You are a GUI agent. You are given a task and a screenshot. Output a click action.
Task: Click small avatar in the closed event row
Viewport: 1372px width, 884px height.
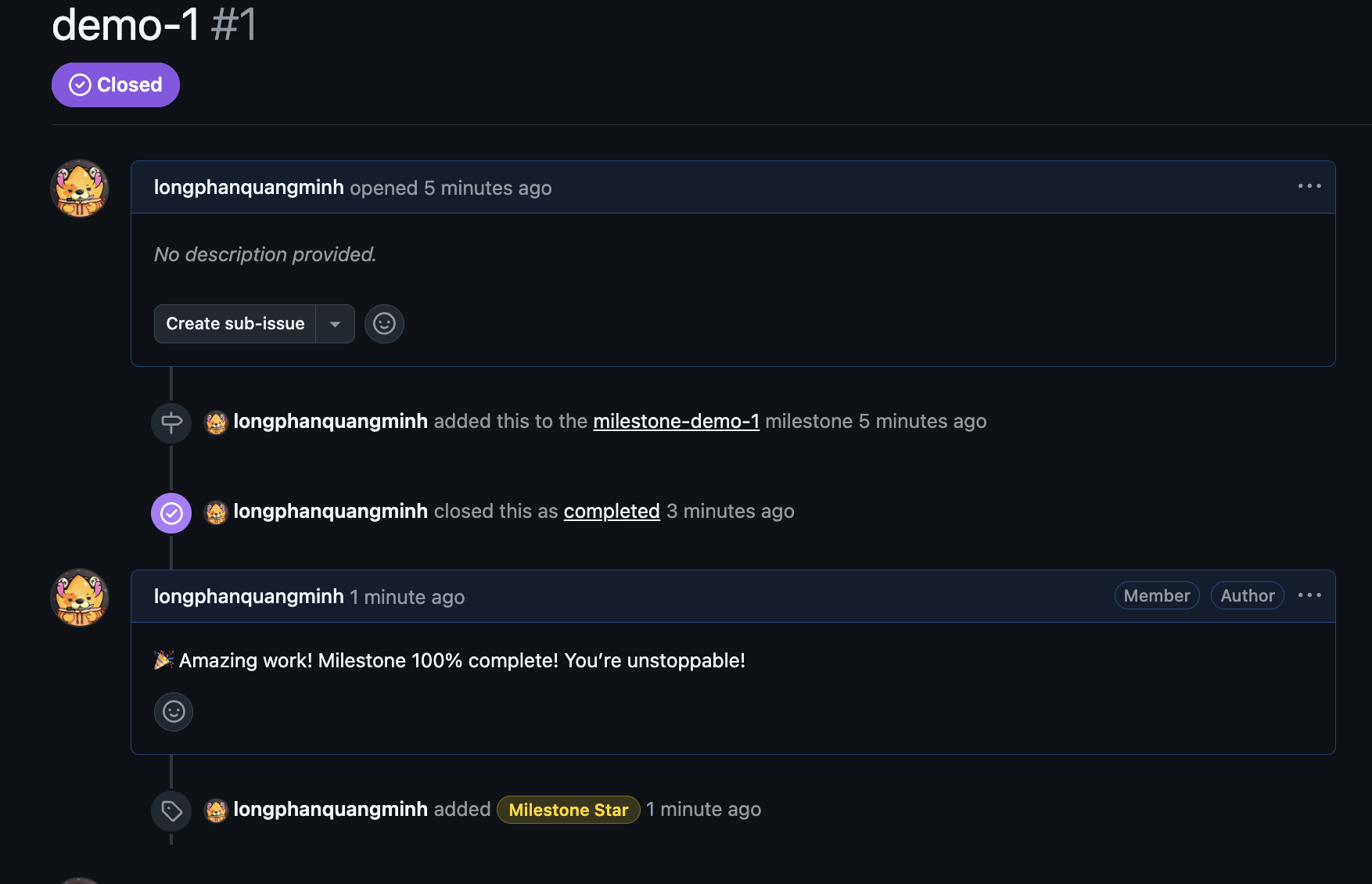coord(216,512)
